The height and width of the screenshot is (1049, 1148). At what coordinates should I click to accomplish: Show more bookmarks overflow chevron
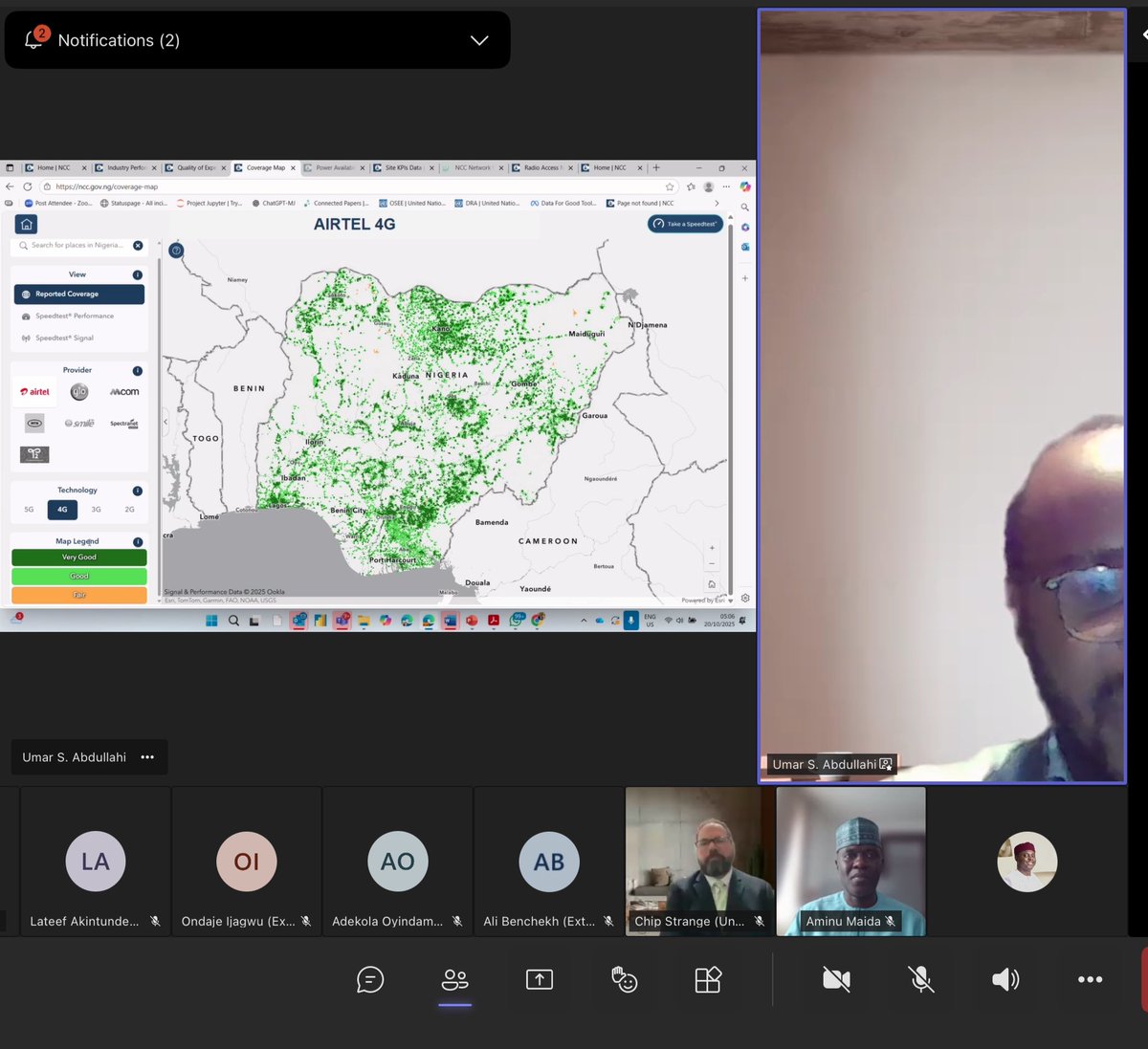point(717,203)
